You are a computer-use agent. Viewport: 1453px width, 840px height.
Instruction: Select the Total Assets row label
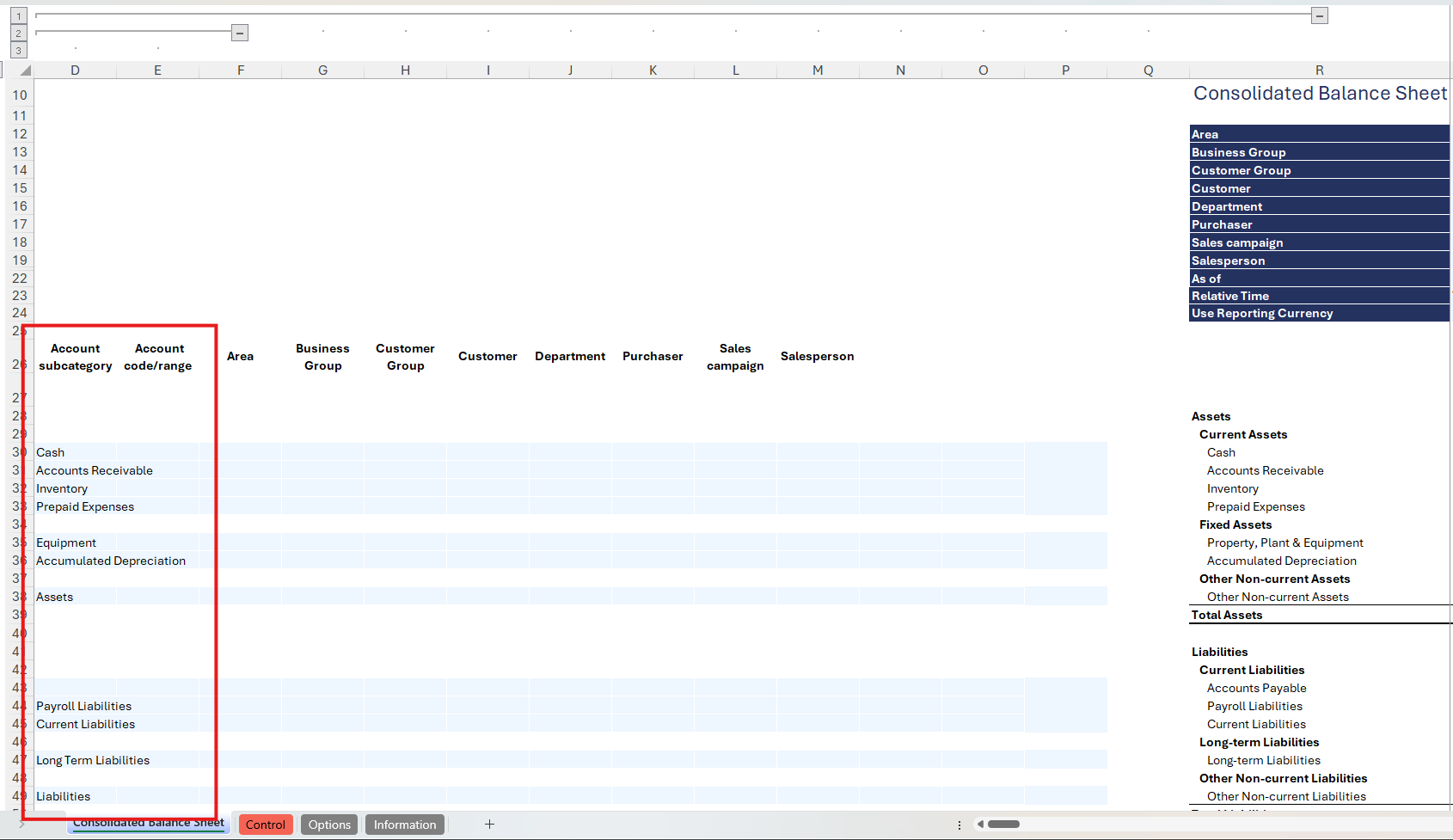pyautogui.click(x=1227, y=615)
